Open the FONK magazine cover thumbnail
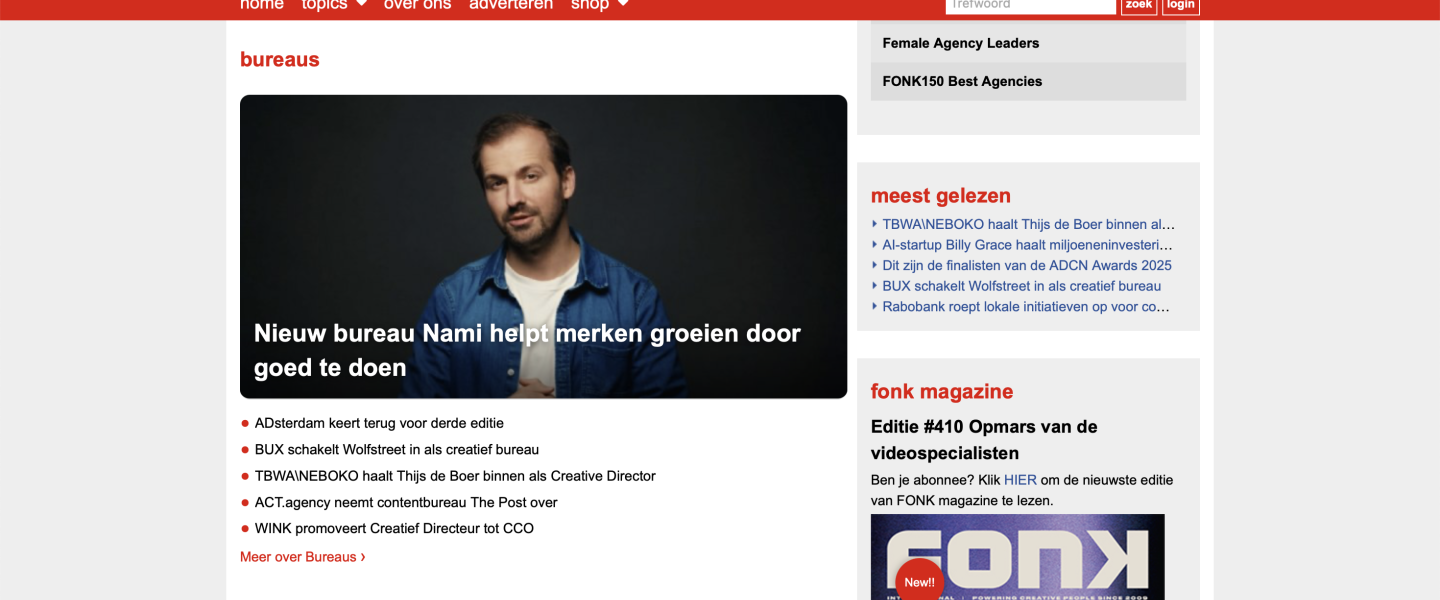 pos(1018,557)
